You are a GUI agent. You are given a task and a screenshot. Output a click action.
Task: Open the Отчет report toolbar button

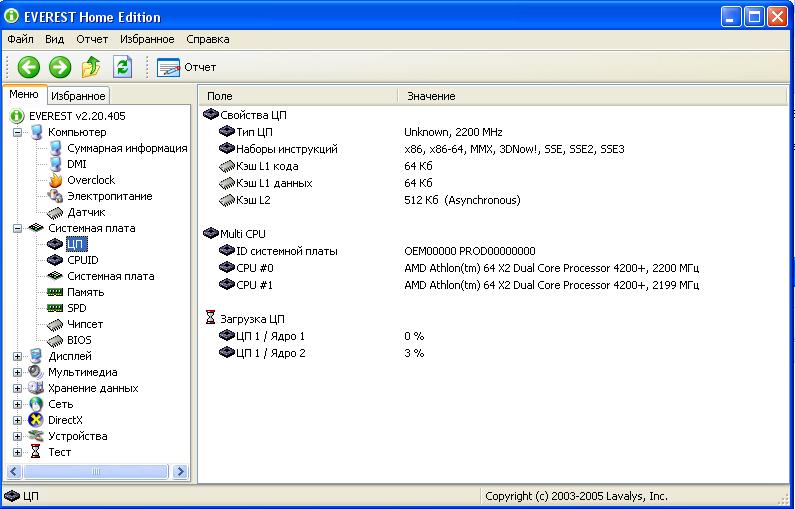click(187, 67)
